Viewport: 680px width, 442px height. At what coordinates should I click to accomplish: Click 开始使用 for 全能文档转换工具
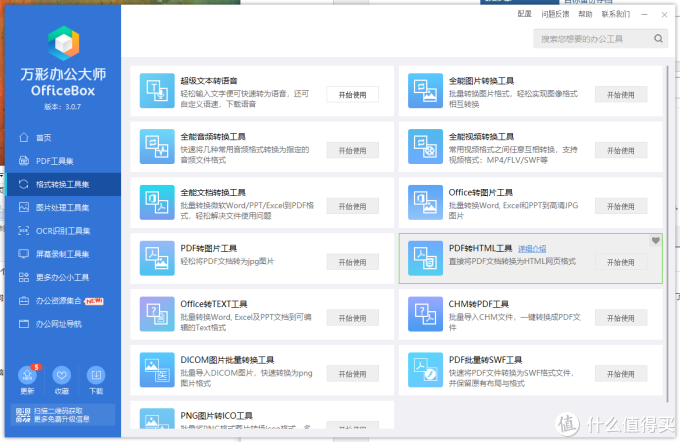pos(353,206)
